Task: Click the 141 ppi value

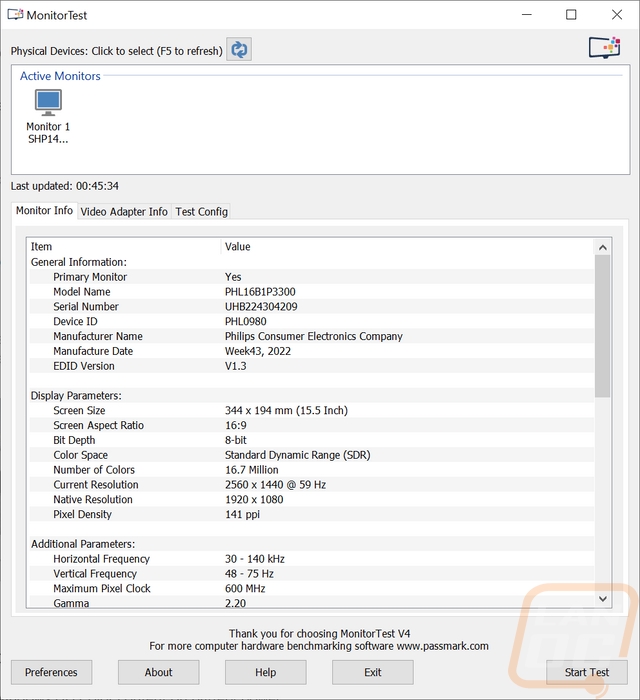Action: pyautogui.click(x=242, y=514)
